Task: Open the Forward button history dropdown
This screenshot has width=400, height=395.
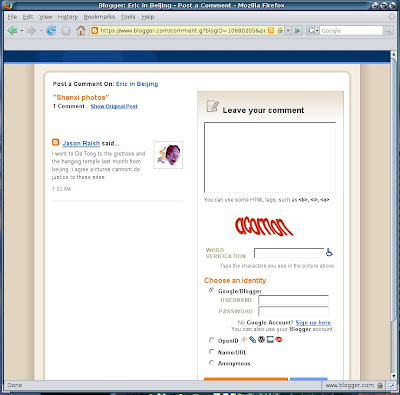Action: click(x=41, y=31)
